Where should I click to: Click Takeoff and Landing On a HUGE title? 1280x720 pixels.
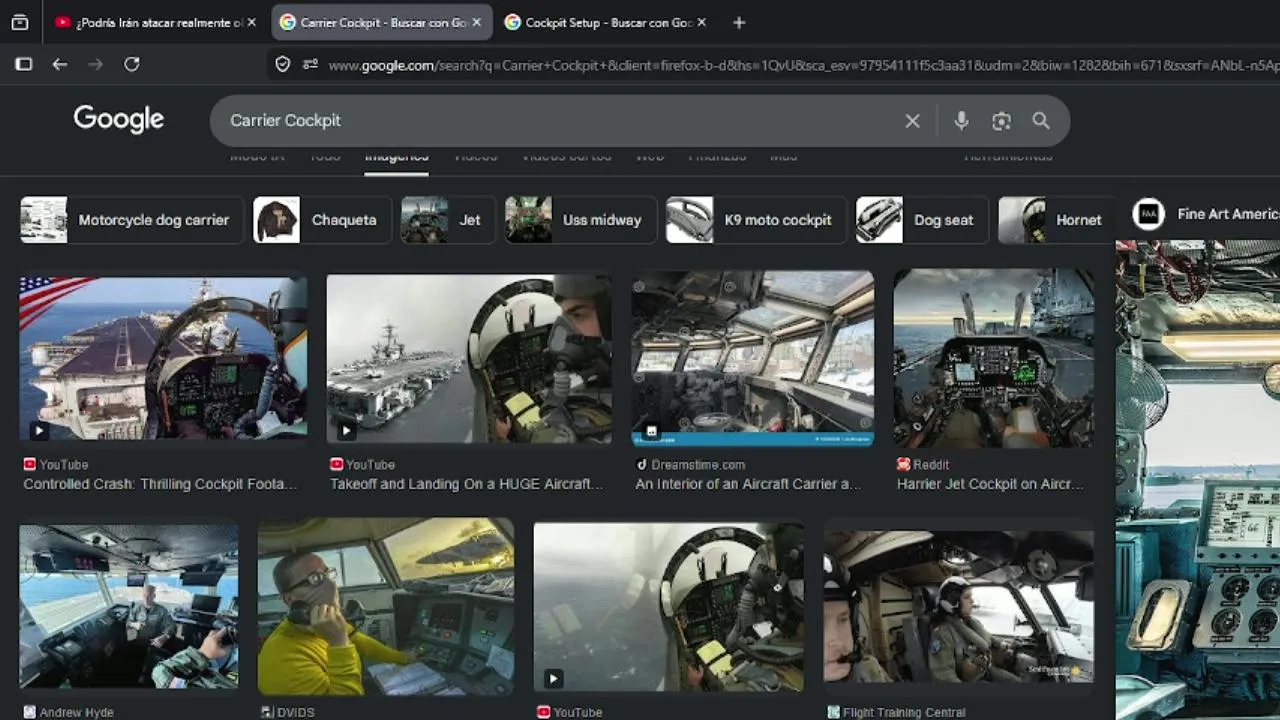[466, 484]
